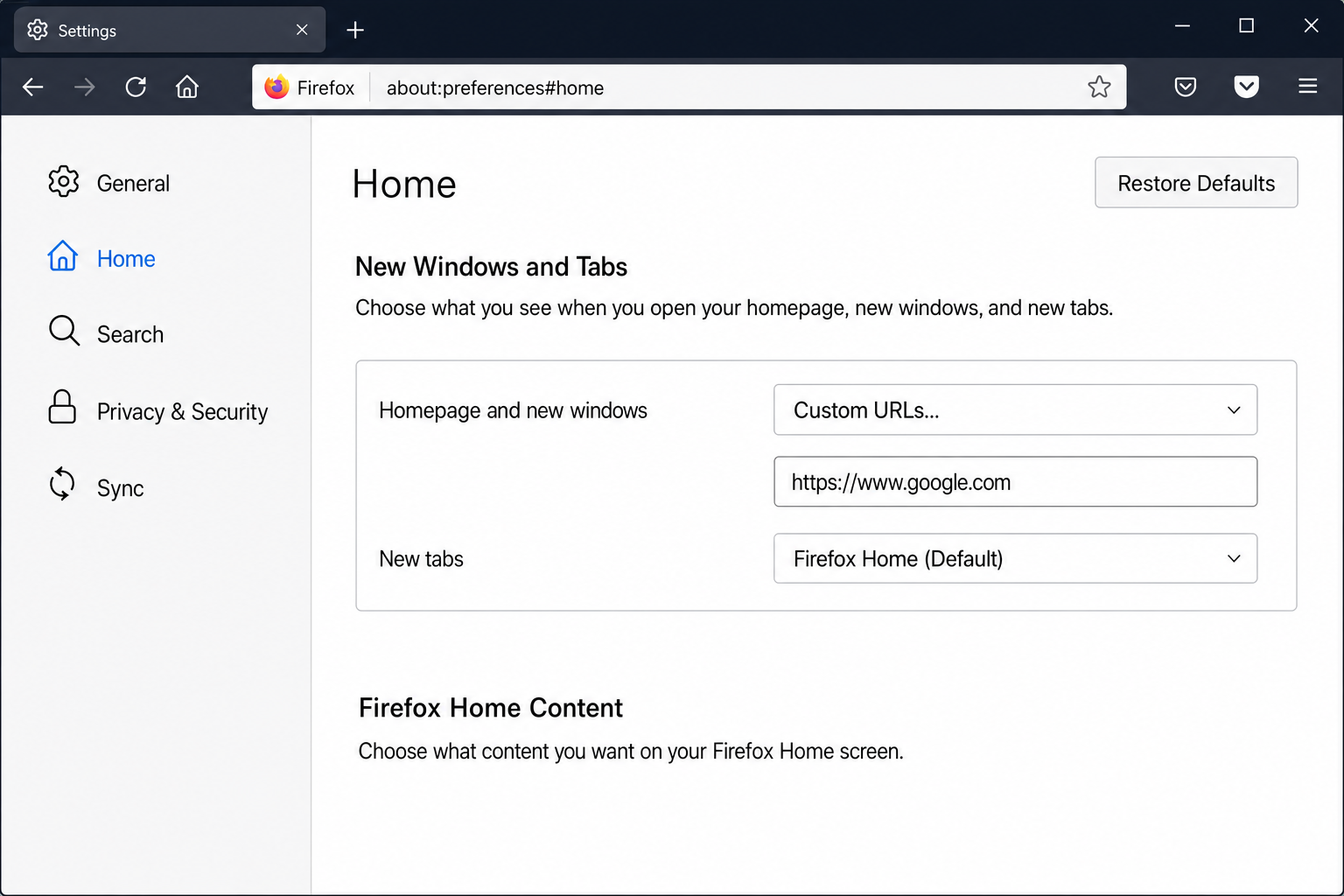This screenshot has height=896, width=1344.
Task: Expand the Firefox Home (Default) dropdown
Action: click(1015, 558)
